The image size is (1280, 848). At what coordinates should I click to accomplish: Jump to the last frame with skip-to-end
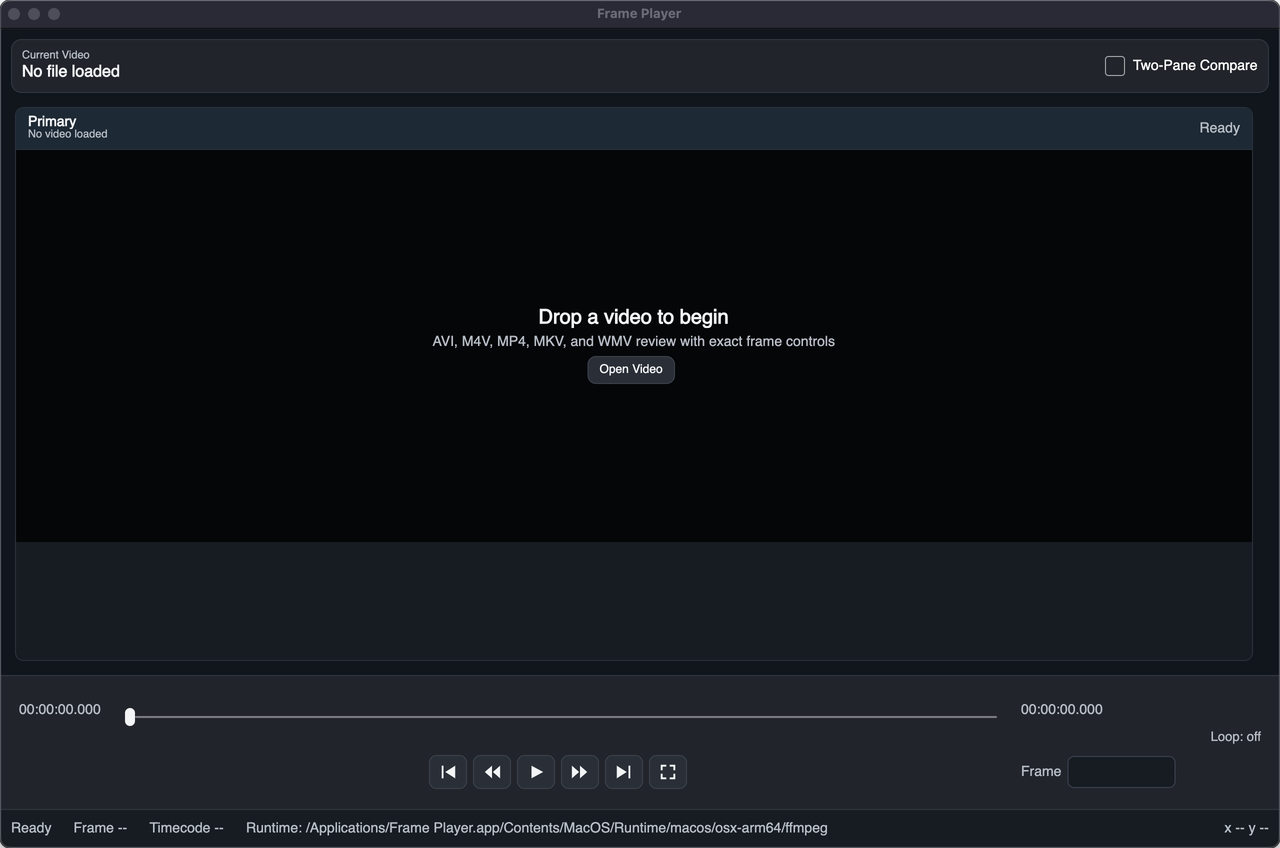pyautogui.click(x=624, y=772)
